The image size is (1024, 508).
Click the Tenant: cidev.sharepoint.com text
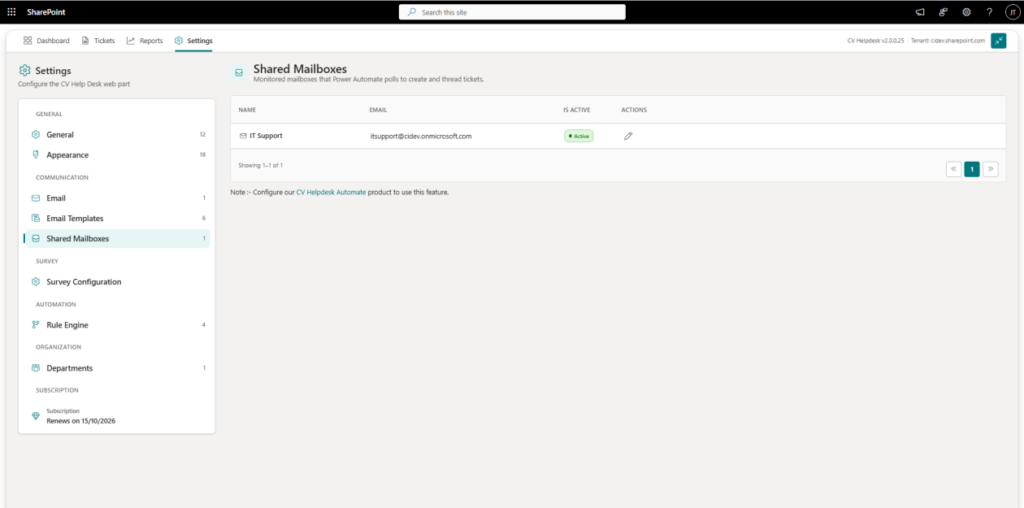[948, 40]
